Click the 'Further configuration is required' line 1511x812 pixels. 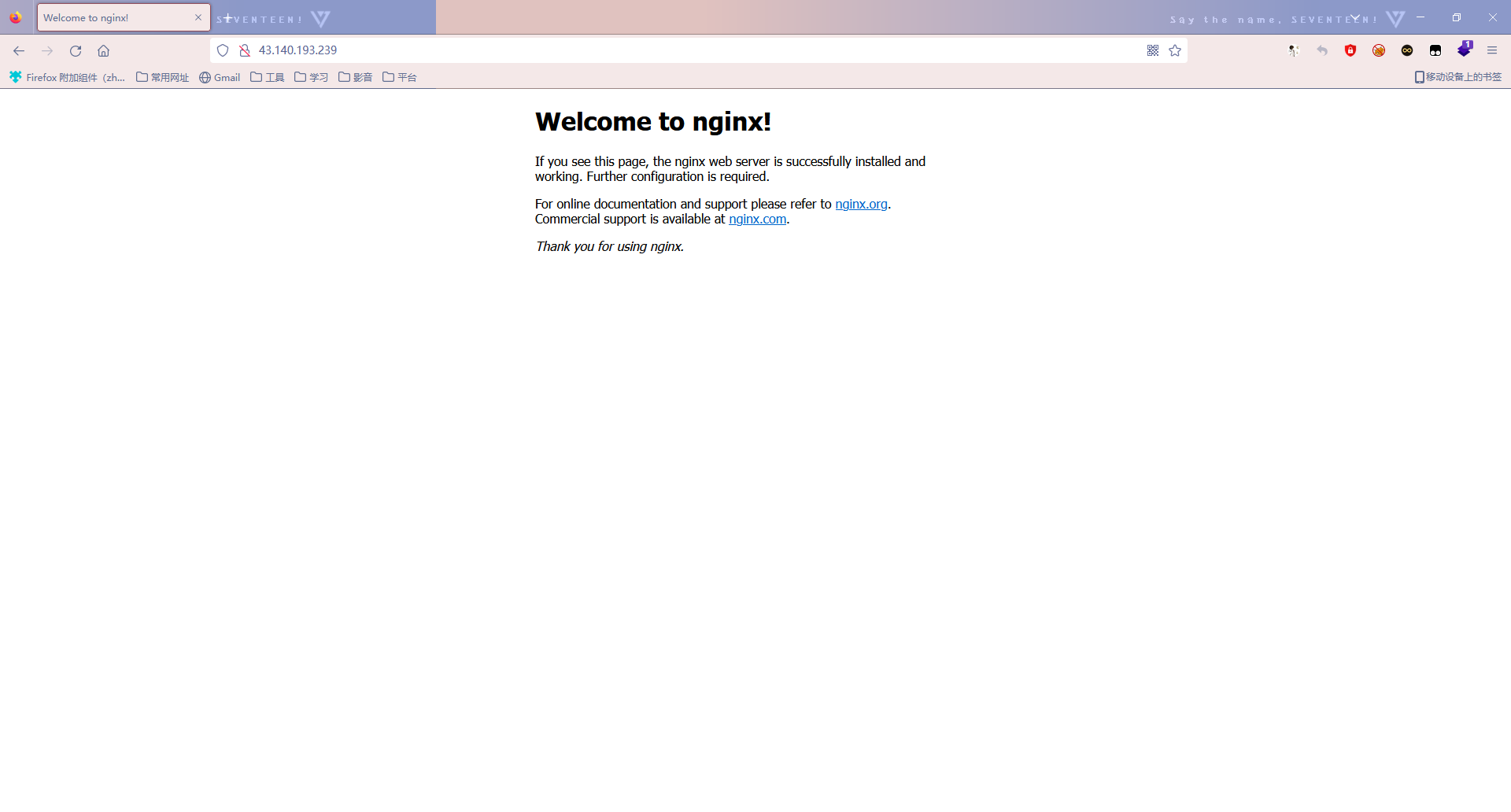pos(678,176)
